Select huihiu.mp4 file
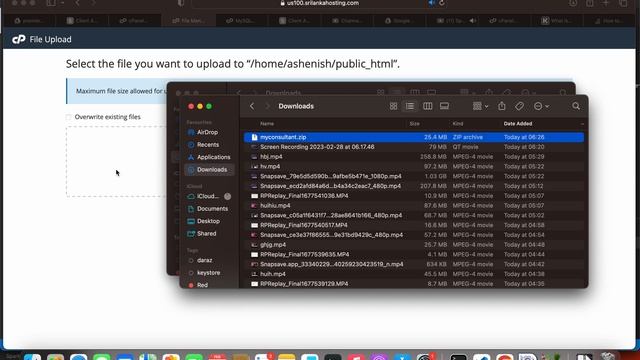Viewport: 640px width, 360px height. [x=414, y=206]
